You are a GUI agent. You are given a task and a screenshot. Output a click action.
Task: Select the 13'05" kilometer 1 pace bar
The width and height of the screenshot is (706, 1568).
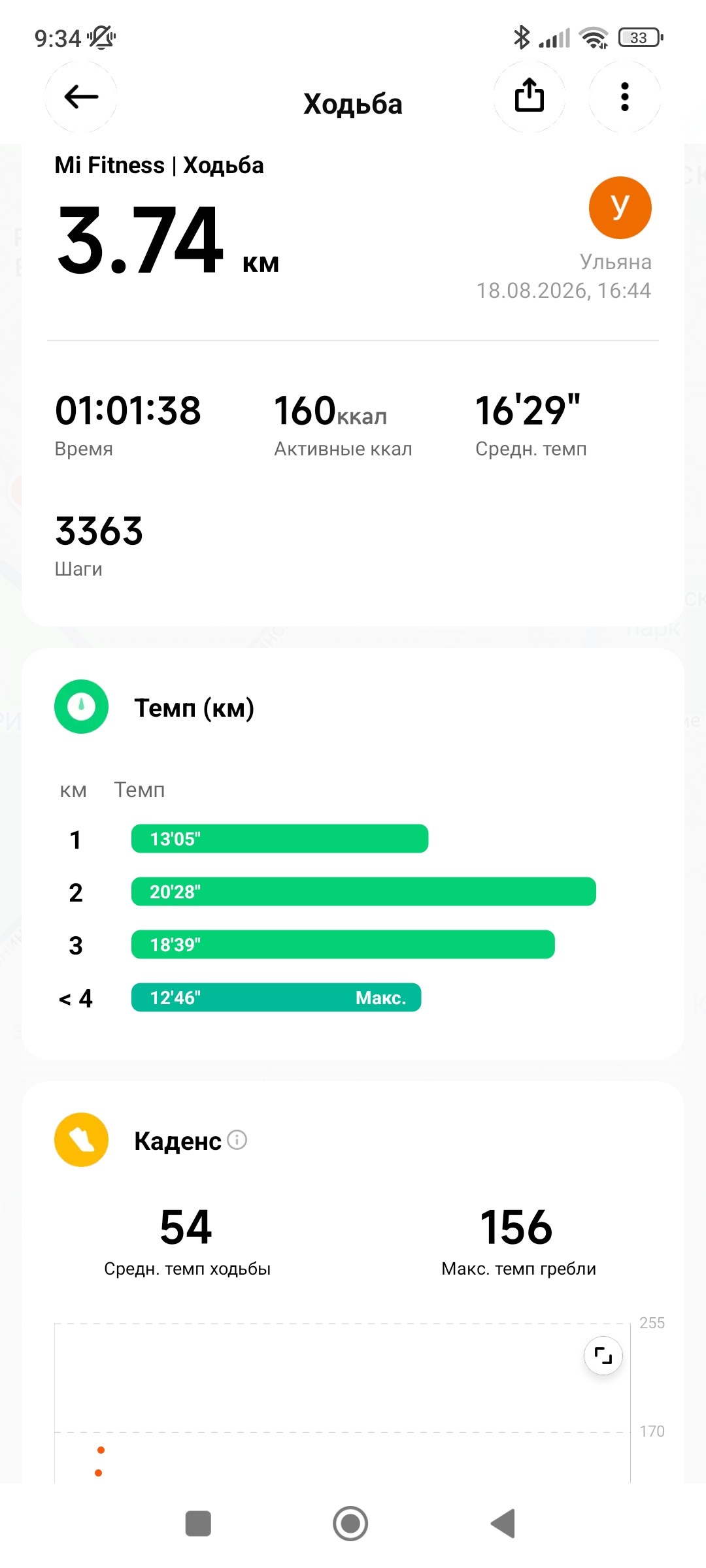coord(280,838)
